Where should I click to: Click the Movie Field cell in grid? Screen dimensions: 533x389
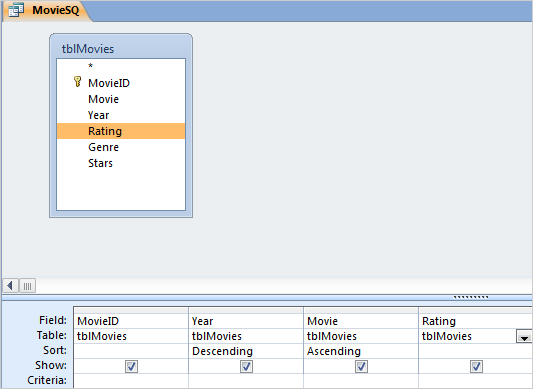361,321
